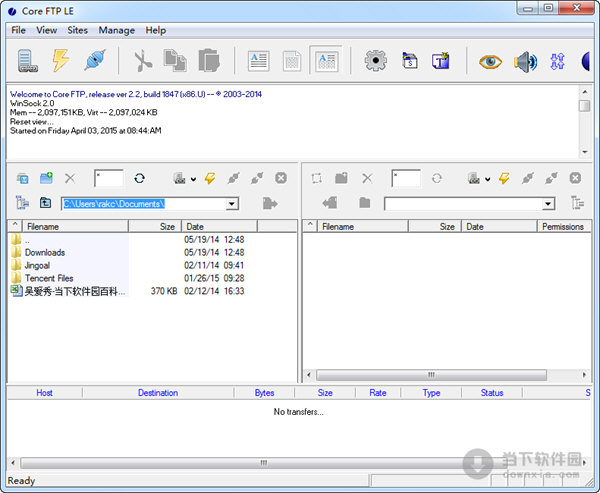600x493 pixels.
Task: Open the Sites menu
Action: [77, 30]
